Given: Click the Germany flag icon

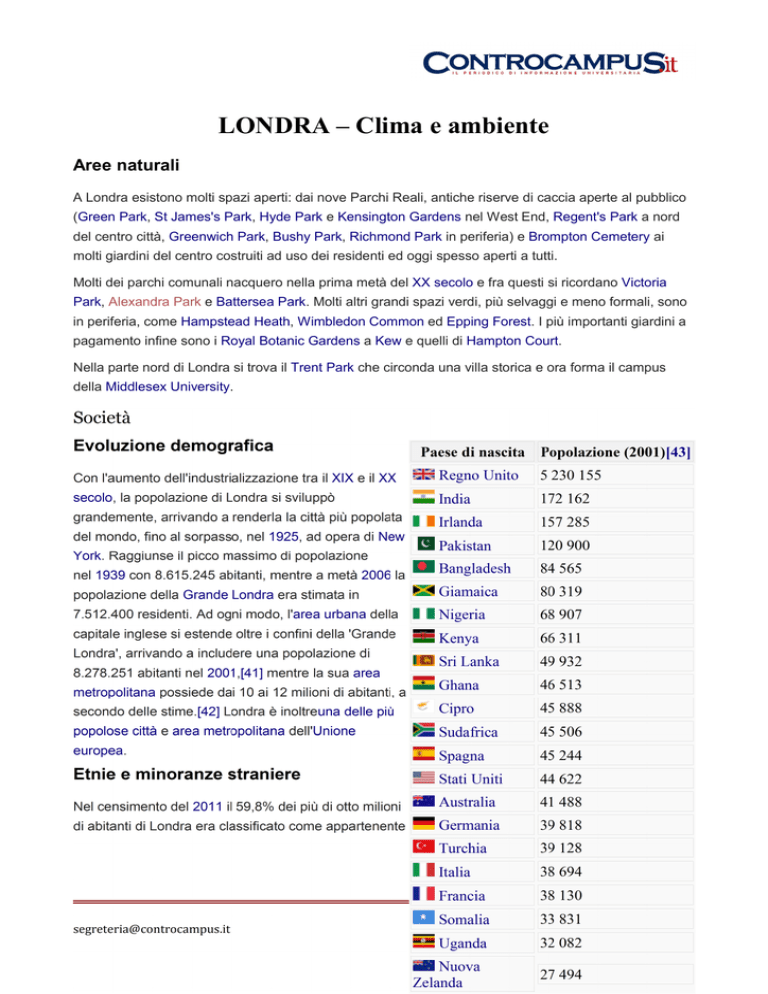Looking at the screenshot, I should (x=424, y=824).
